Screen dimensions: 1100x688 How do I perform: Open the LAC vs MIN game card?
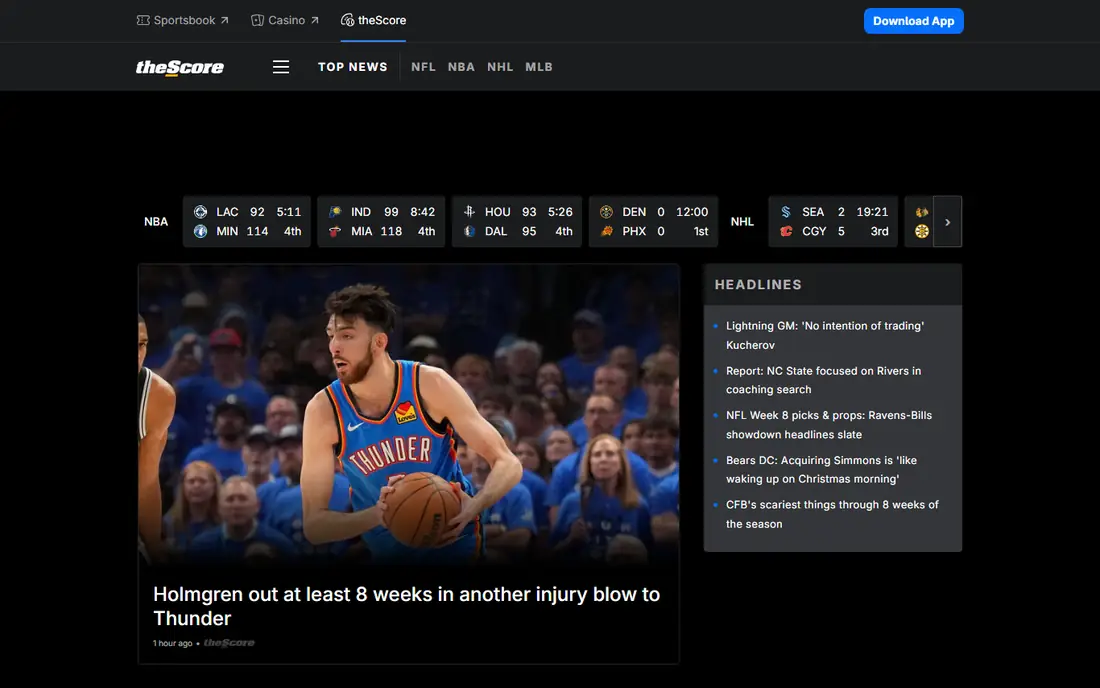(x=247, y=222)
